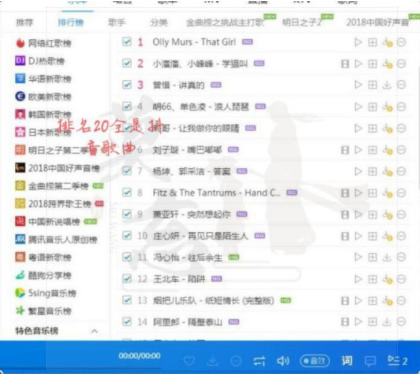420x374 pixels.
Task: Play 王北车 song ranked 12
Action: coord(358,279)
